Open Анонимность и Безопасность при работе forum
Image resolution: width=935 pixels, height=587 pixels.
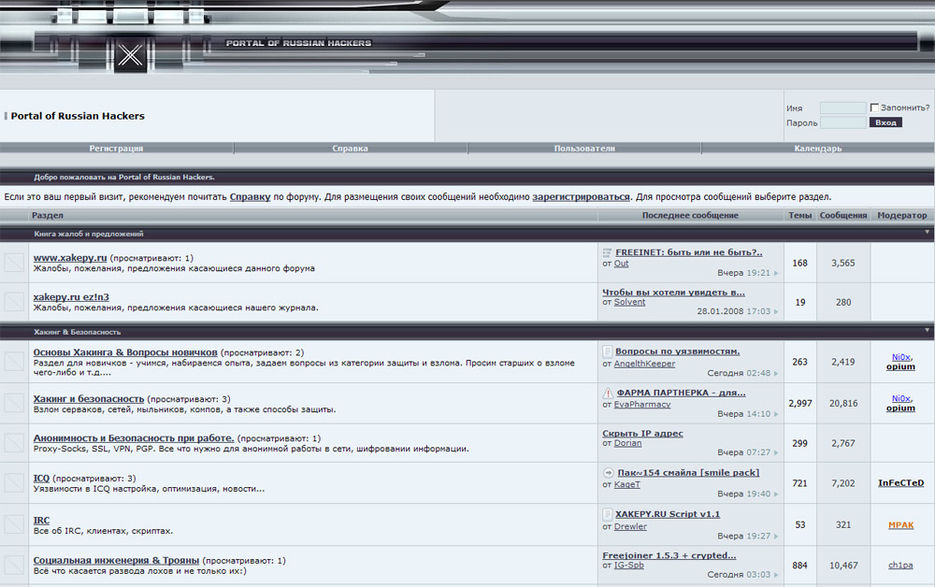pos(134,438)
